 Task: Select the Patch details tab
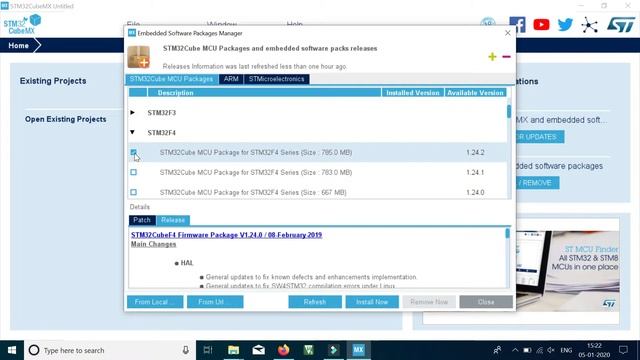point(142,220)
